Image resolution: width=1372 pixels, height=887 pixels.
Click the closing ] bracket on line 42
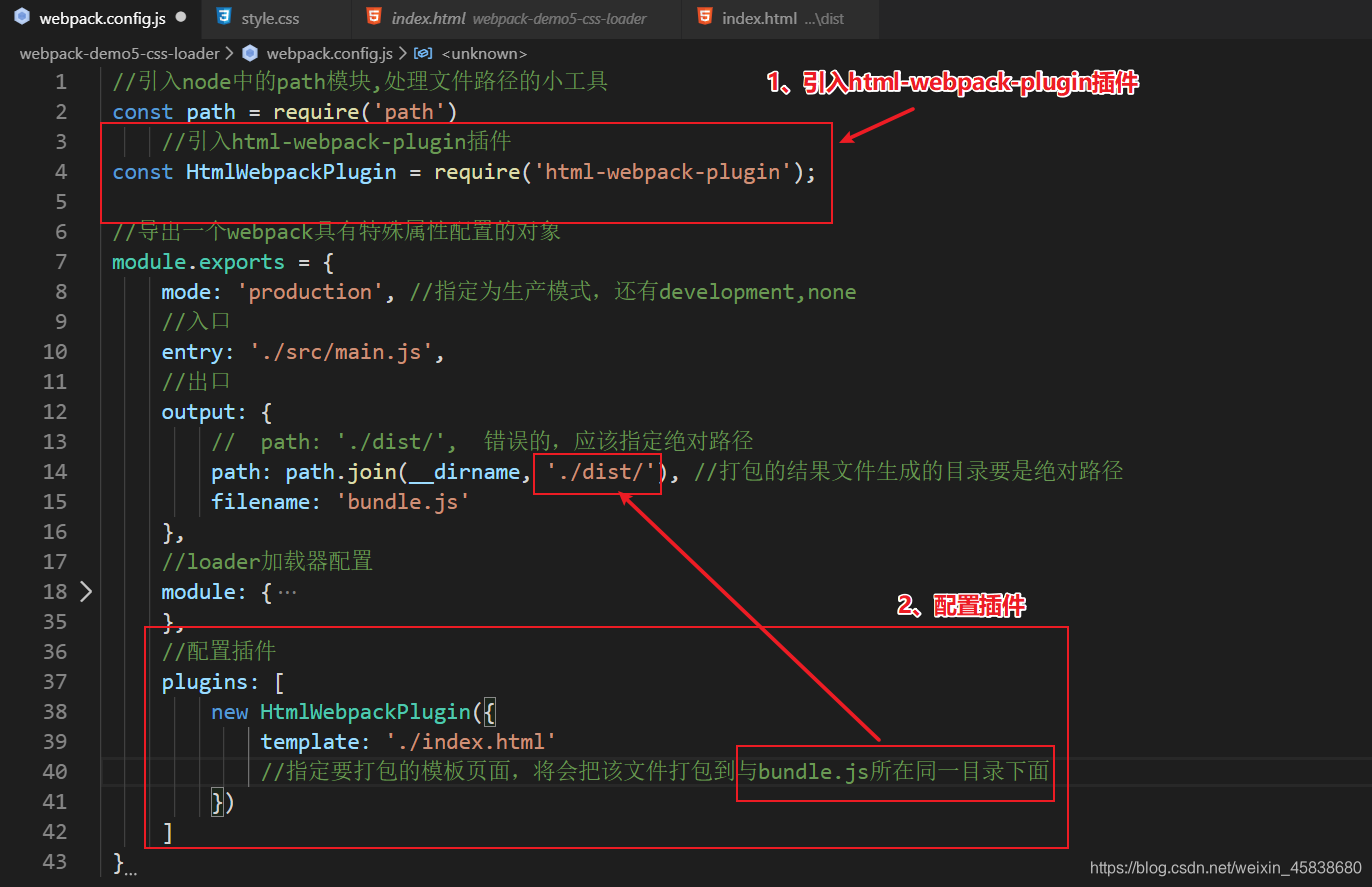tap(167, 831)
